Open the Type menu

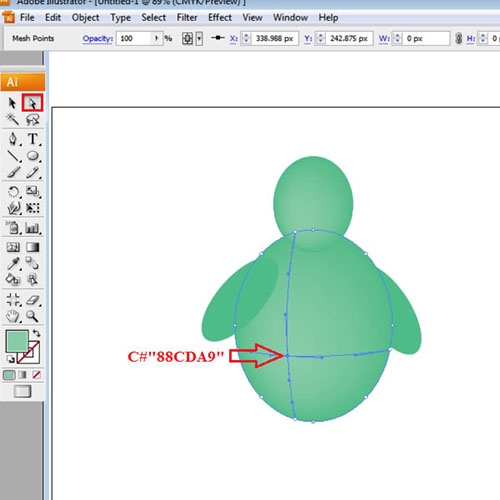pos(120,17)
